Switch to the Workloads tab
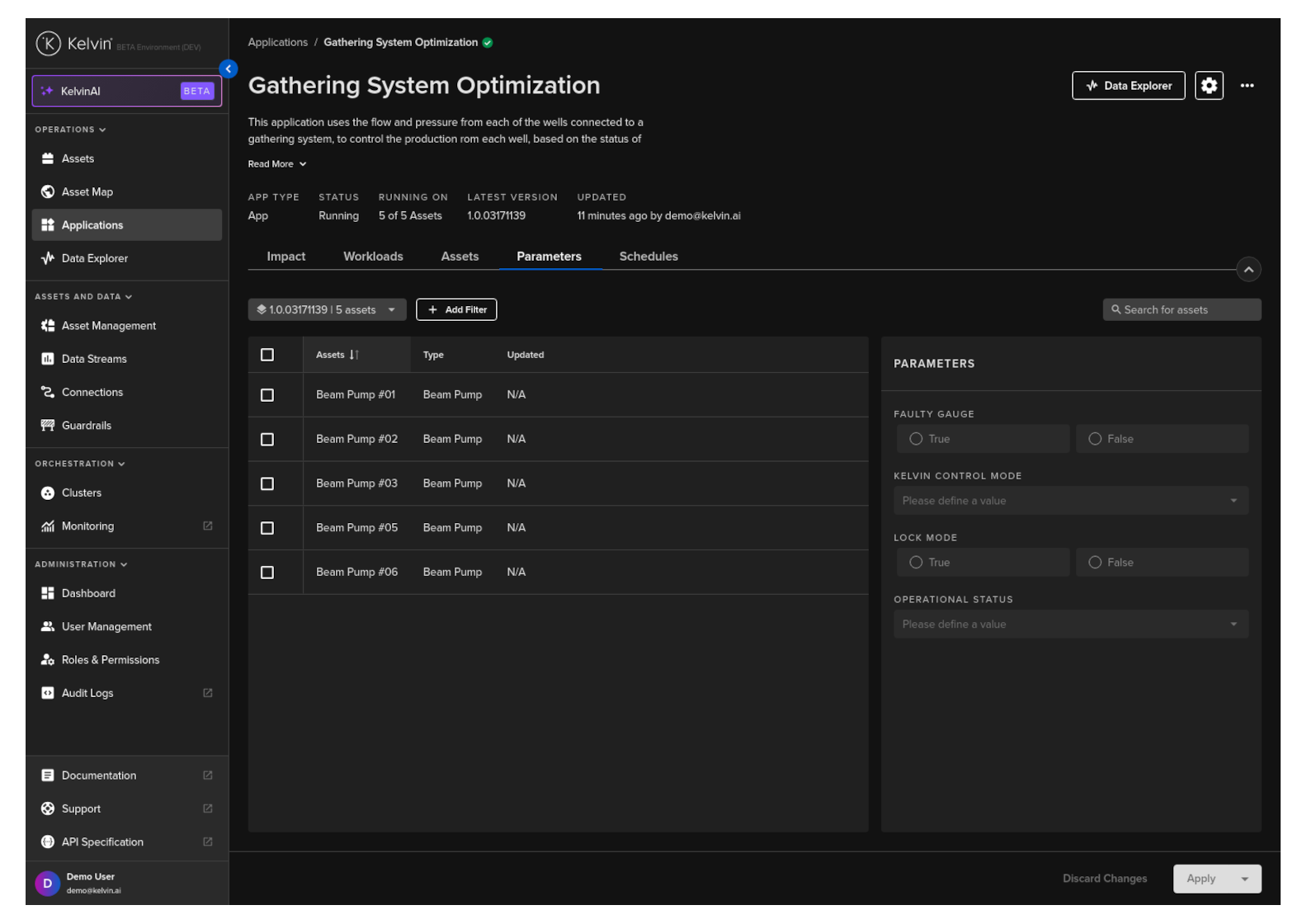The image size is (1307, 924). pos(373,257)
